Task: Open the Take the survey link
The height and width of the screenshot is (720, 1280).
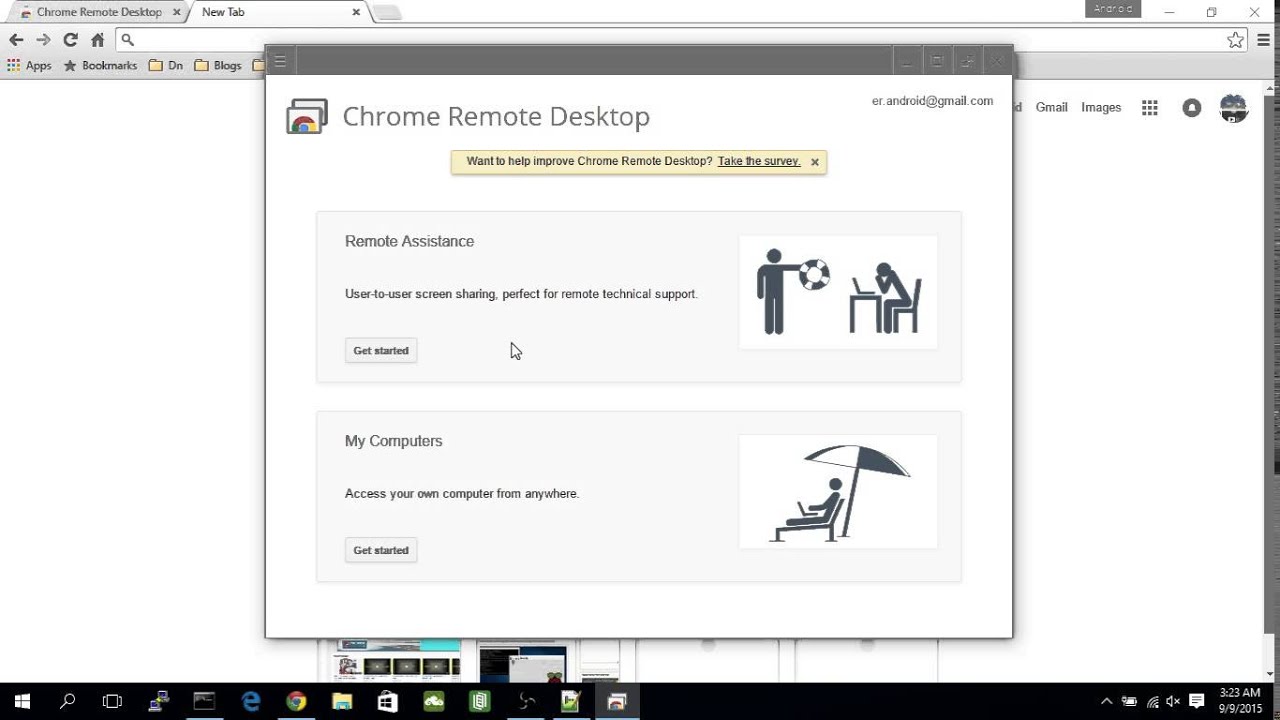Action: click(759, 161)
